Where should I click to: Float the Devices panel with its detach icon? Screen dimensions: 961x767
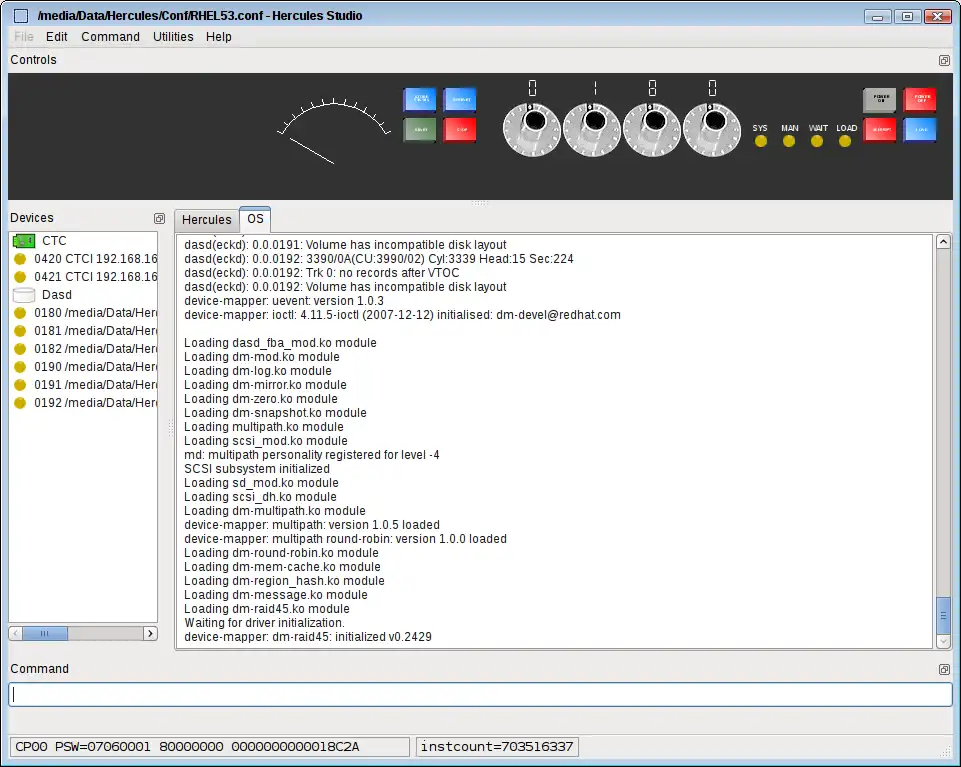pos(159,218)
